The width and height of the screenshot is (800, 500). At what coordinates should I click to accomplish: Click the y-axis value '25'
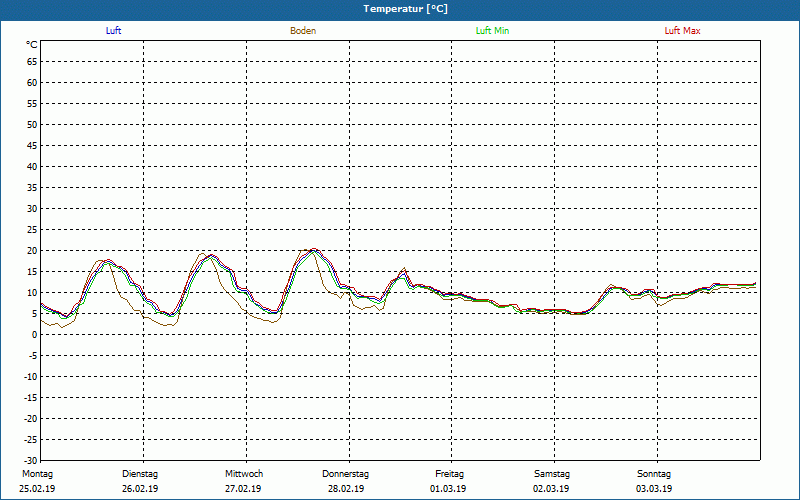pos(32,230)
